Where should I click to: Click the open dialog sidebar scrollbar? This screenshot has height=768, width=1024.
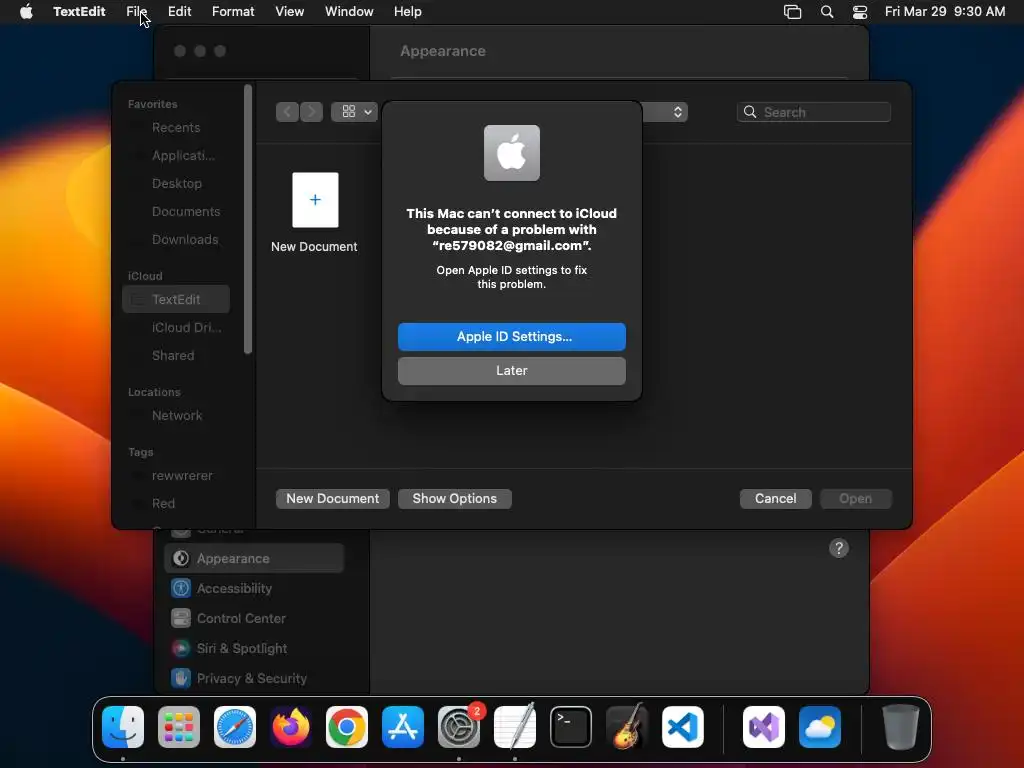pos(248,219)
